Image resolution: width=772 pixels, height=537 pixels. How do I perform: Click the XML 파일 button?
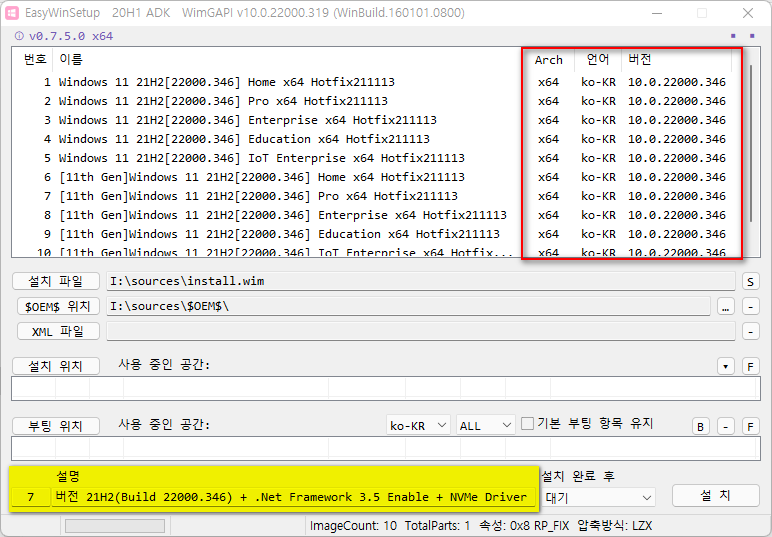click(x=58, y=331)
